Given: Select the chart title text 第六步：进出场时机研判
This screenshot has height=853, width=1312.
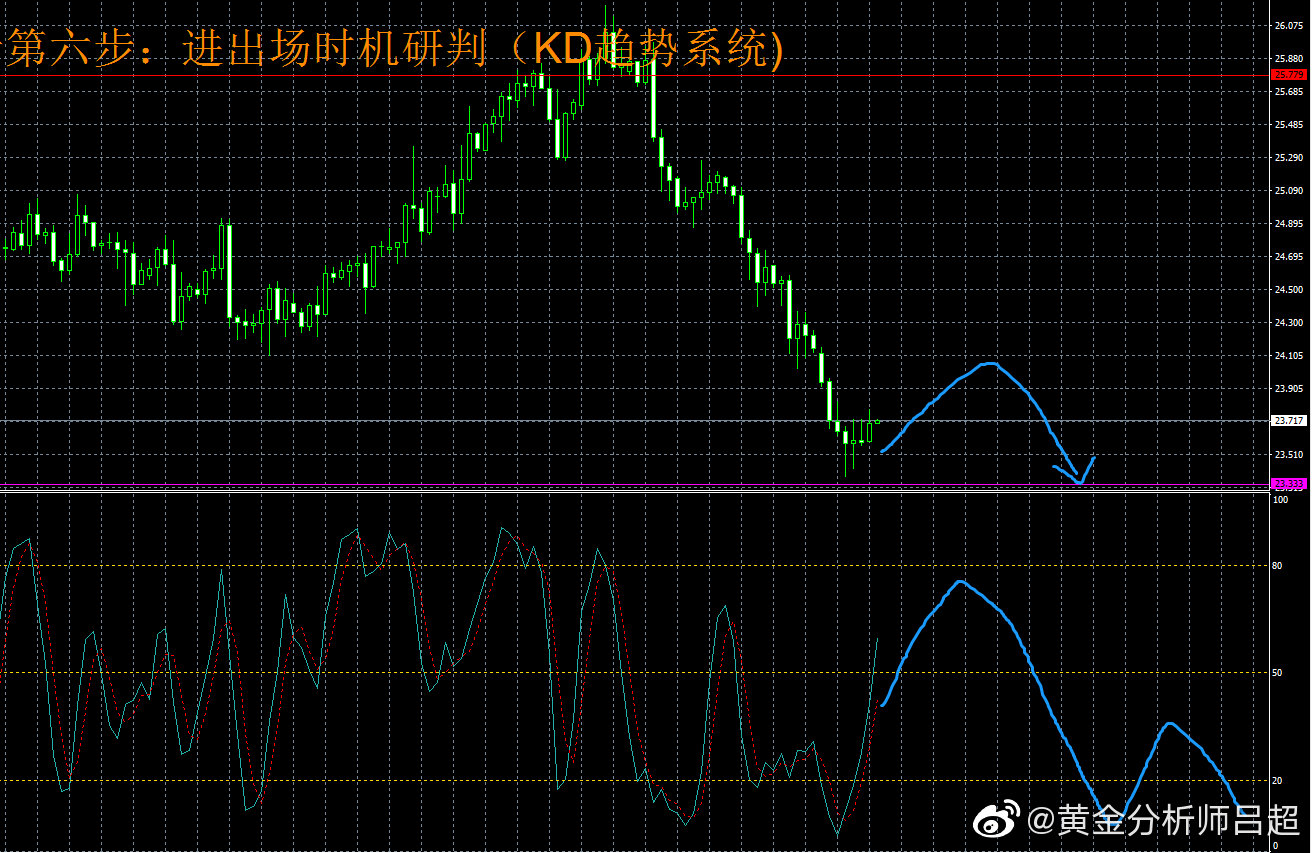Looking at the screenshot, I should click(x=245, y=49).
